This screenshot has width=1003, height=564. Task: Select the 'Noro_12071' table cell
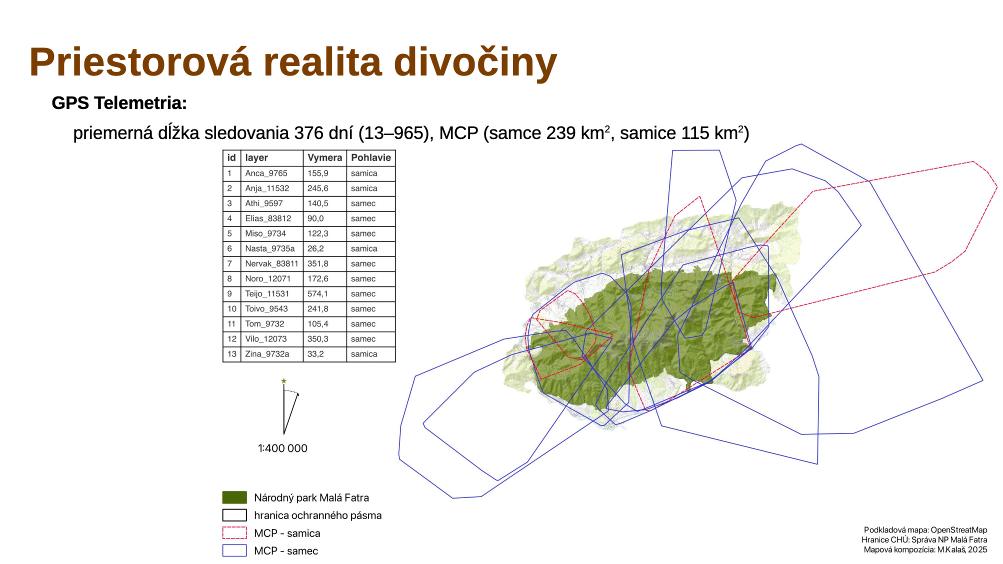tap(272, 279)
